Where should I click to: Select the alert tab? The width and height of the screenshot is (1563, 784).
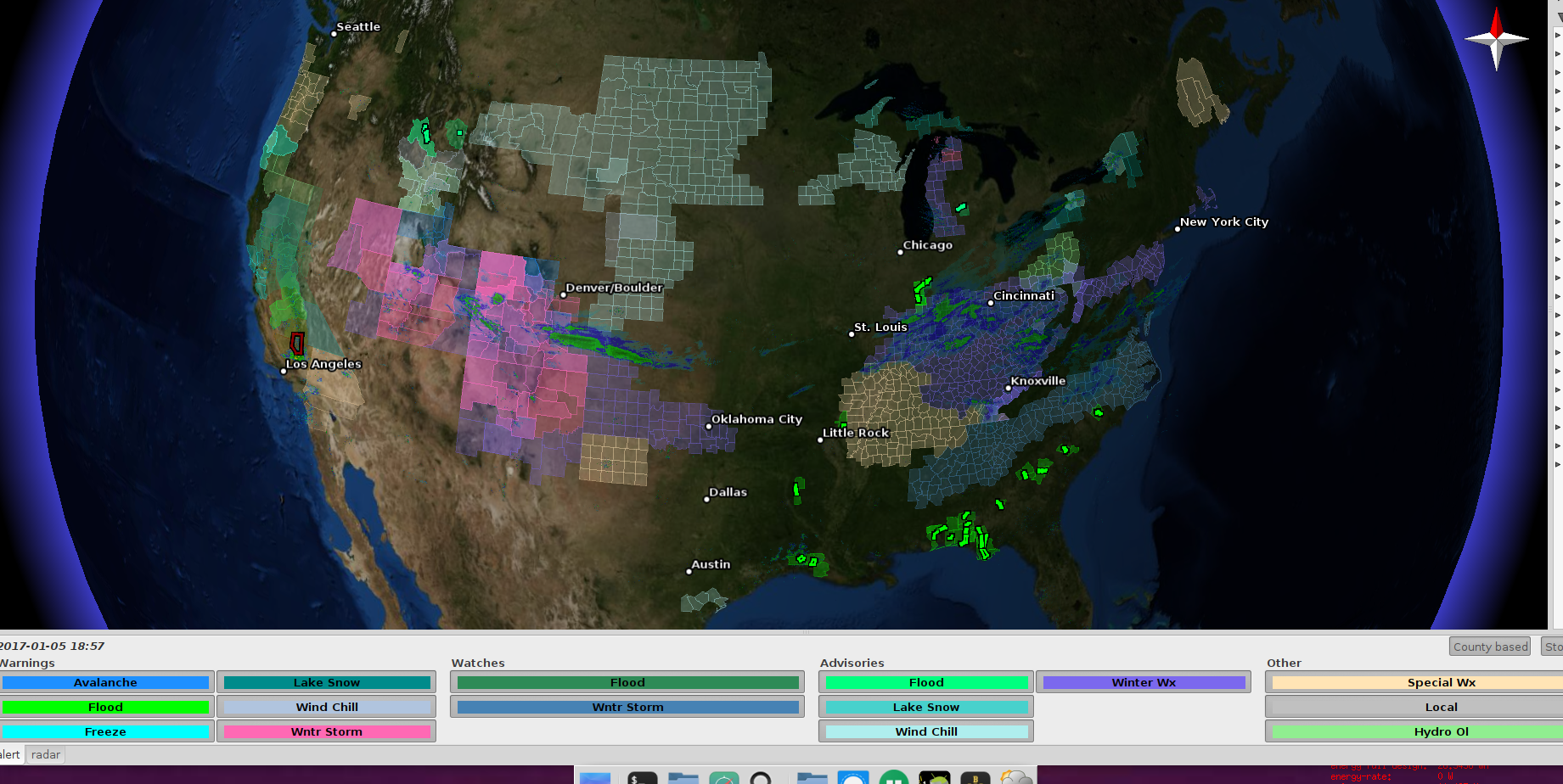click(10, 754)
